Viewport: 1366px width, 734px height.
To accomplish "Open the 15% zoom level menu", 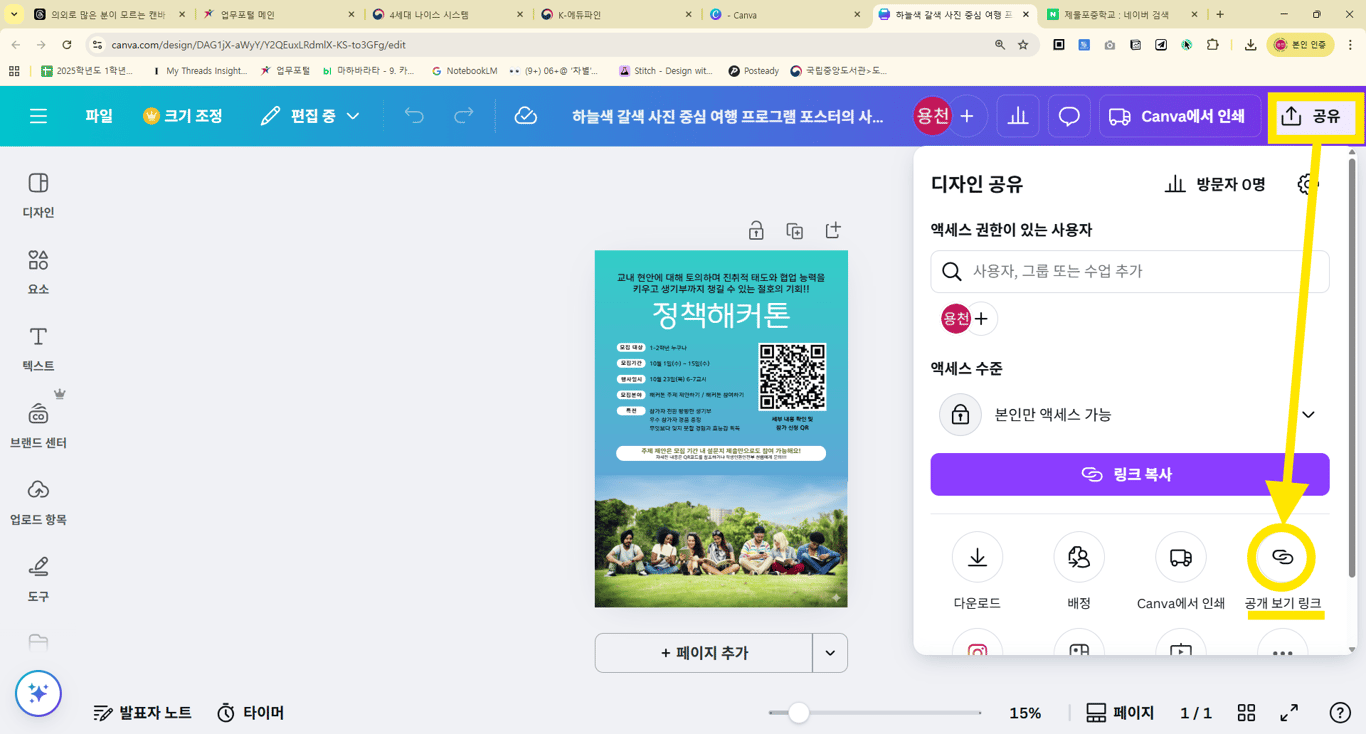I will [x=1025, y=713].
